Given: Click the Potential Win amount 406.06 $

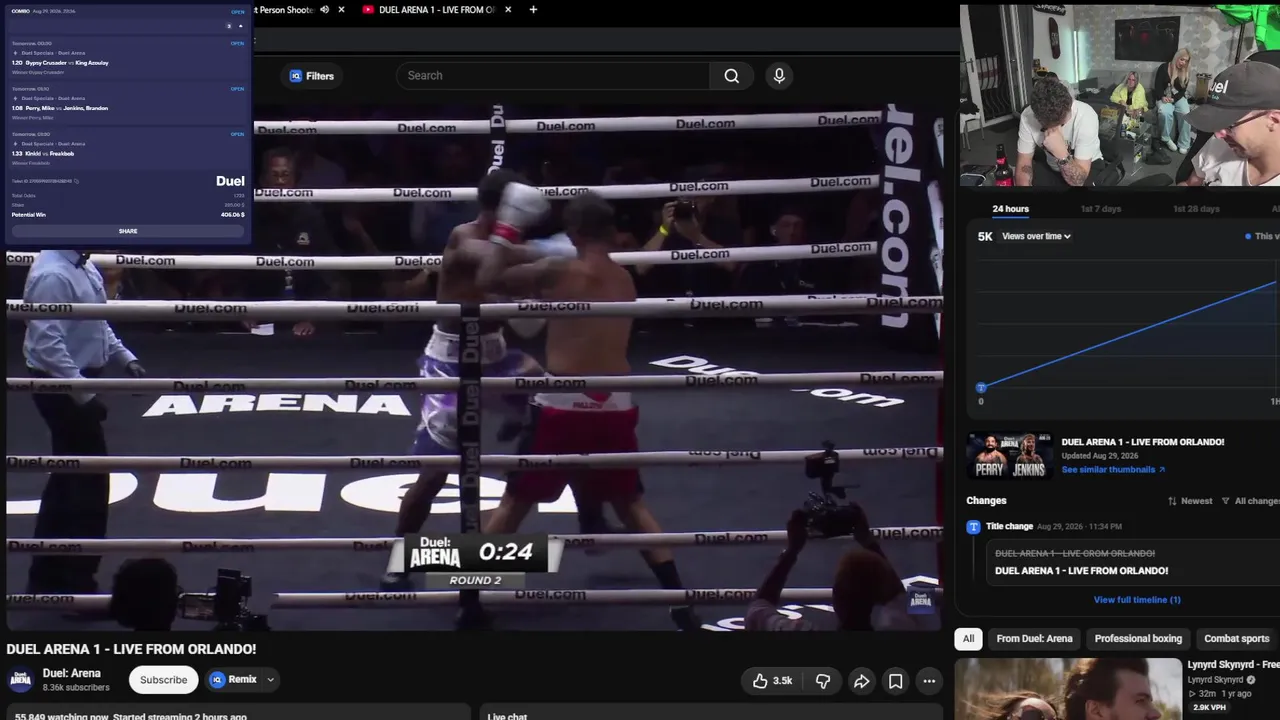Looking at the screenshot, I should [x=232, y=215].
